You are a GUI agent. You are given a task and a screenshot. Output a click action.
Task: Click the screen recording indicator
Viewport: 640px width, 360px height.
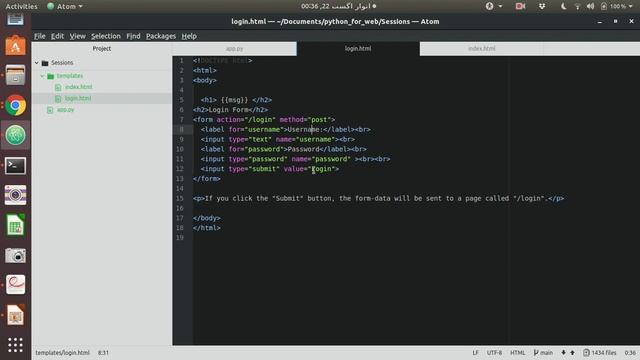click(x=520, y=6)
